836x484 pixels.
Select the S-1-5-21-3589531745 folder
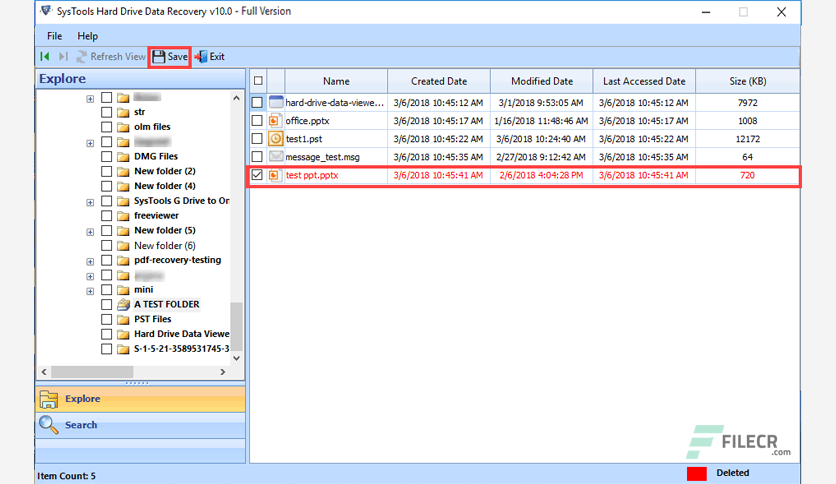click(181, 349)
